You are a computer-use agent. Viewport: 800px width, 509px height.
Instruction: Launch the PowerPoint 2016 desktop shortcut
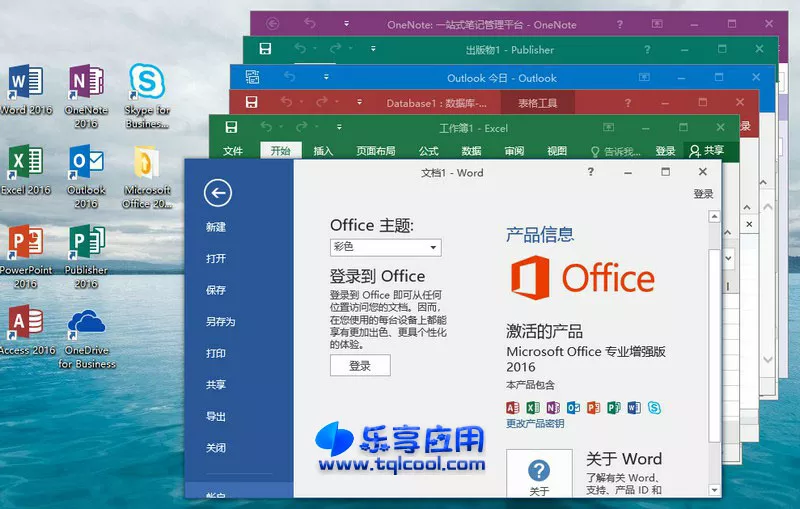tap(26, 257)
